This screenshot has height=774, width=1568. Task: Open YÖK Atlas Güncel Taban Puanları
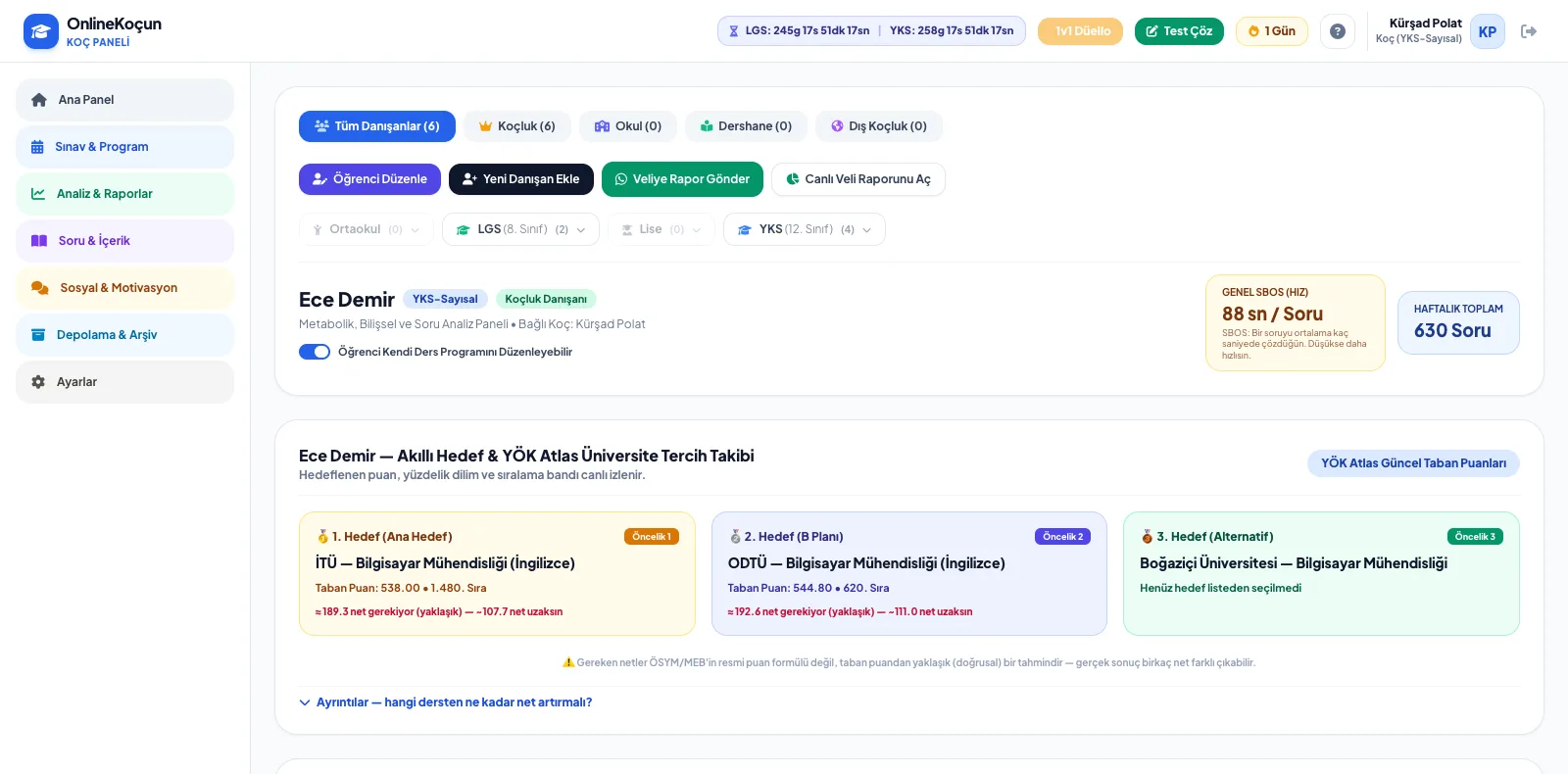click(1413, 463)
